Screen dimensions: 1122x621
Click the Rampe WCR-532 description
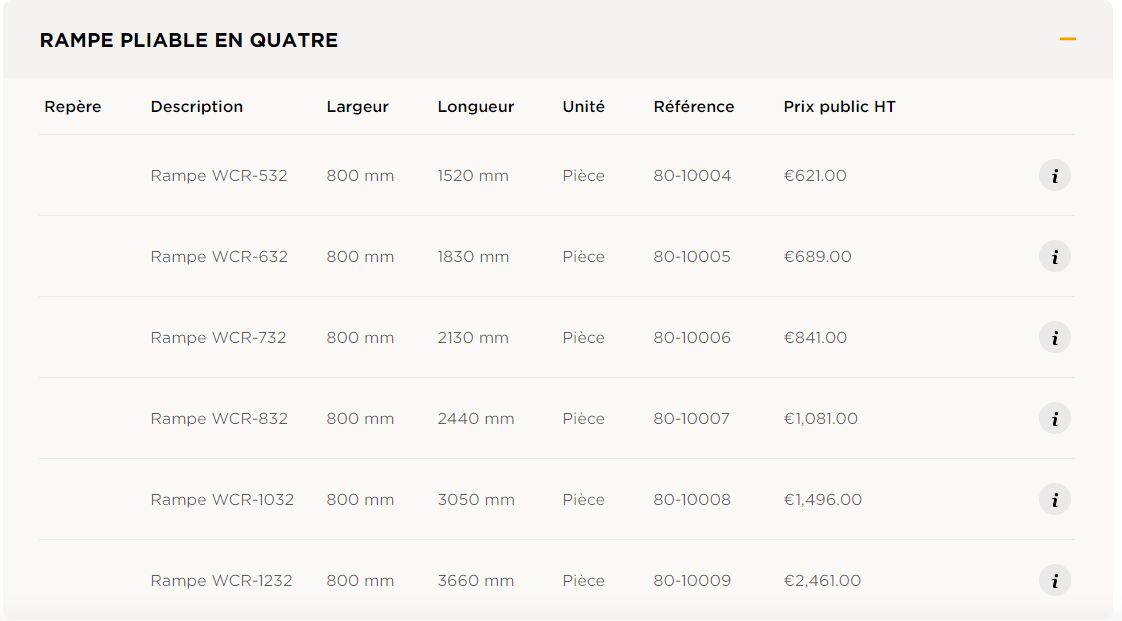pos(219,176)
